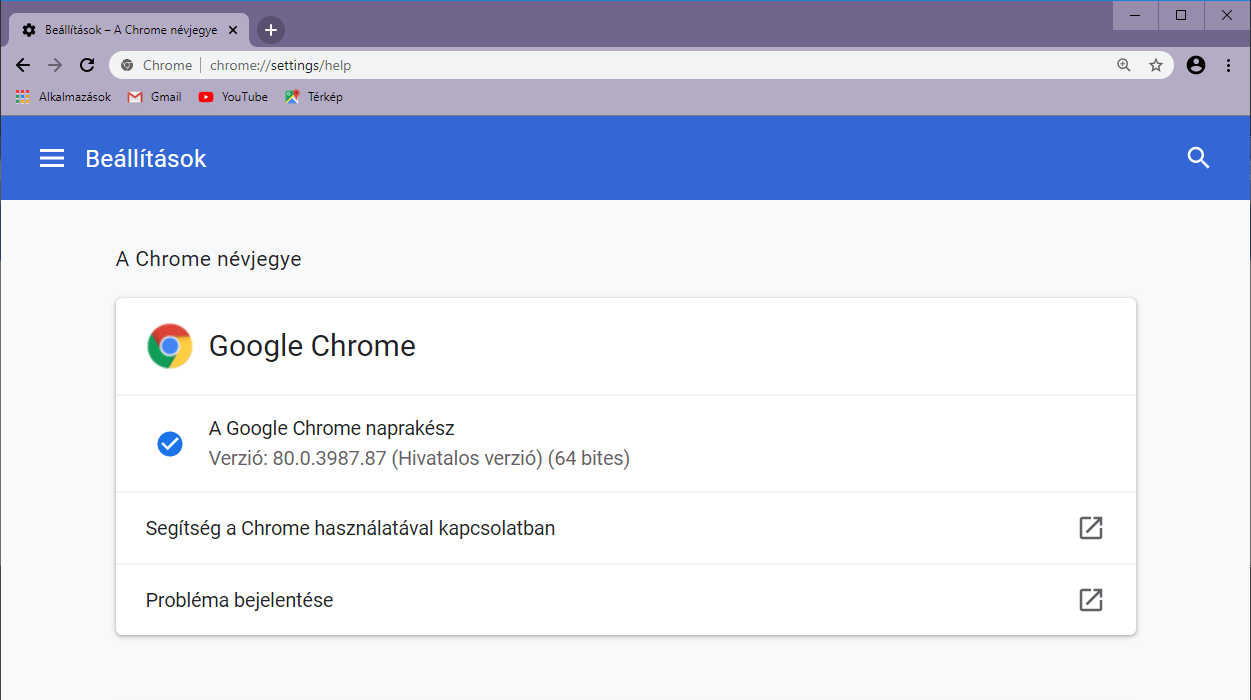This screenshot has width=1251, height=700.
Task: Click the blue up-to-date checkmark icon
Action: (170, 444)
